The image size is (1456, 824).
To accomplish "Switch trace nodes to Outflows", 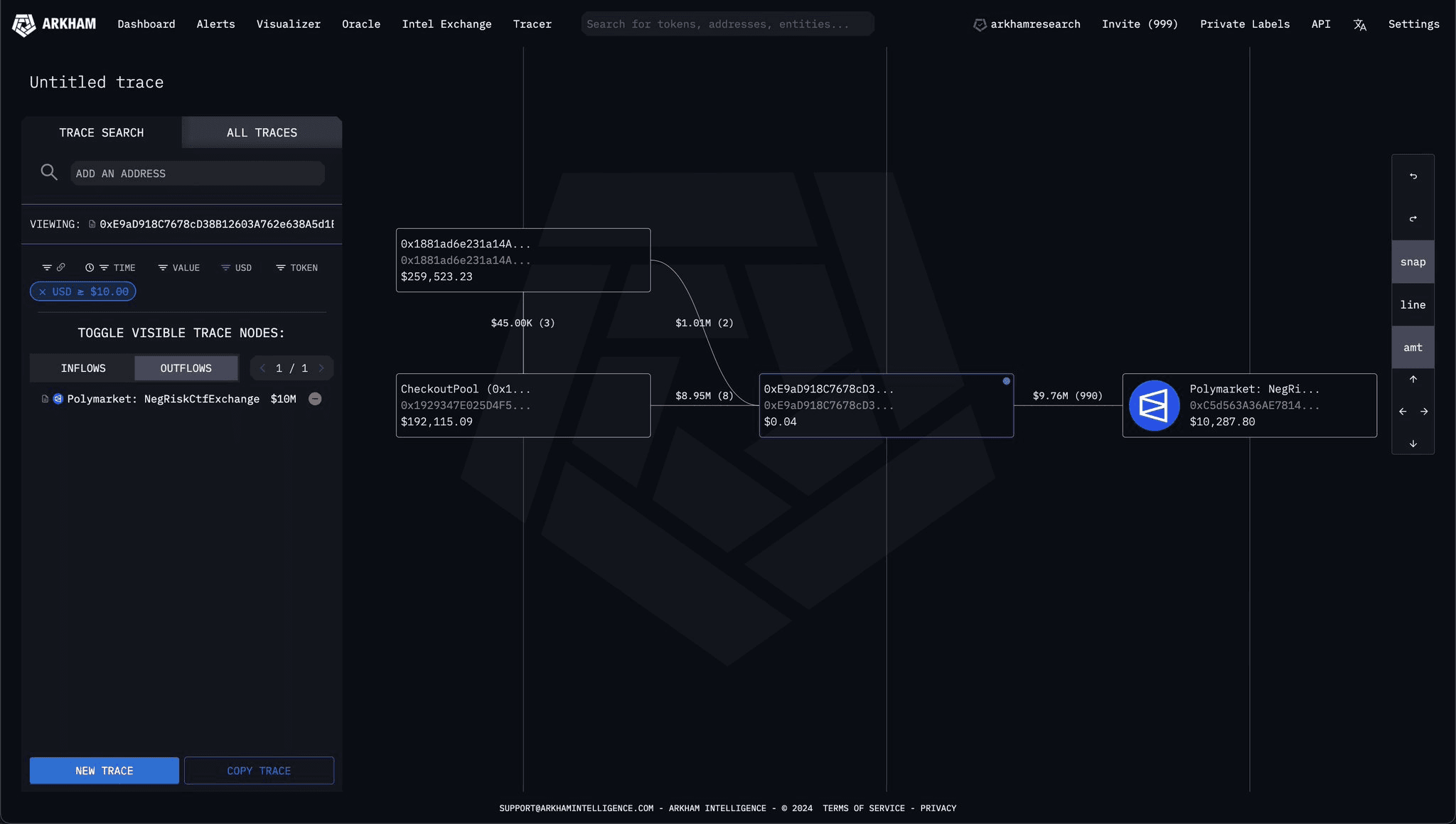I will point(186,368).
